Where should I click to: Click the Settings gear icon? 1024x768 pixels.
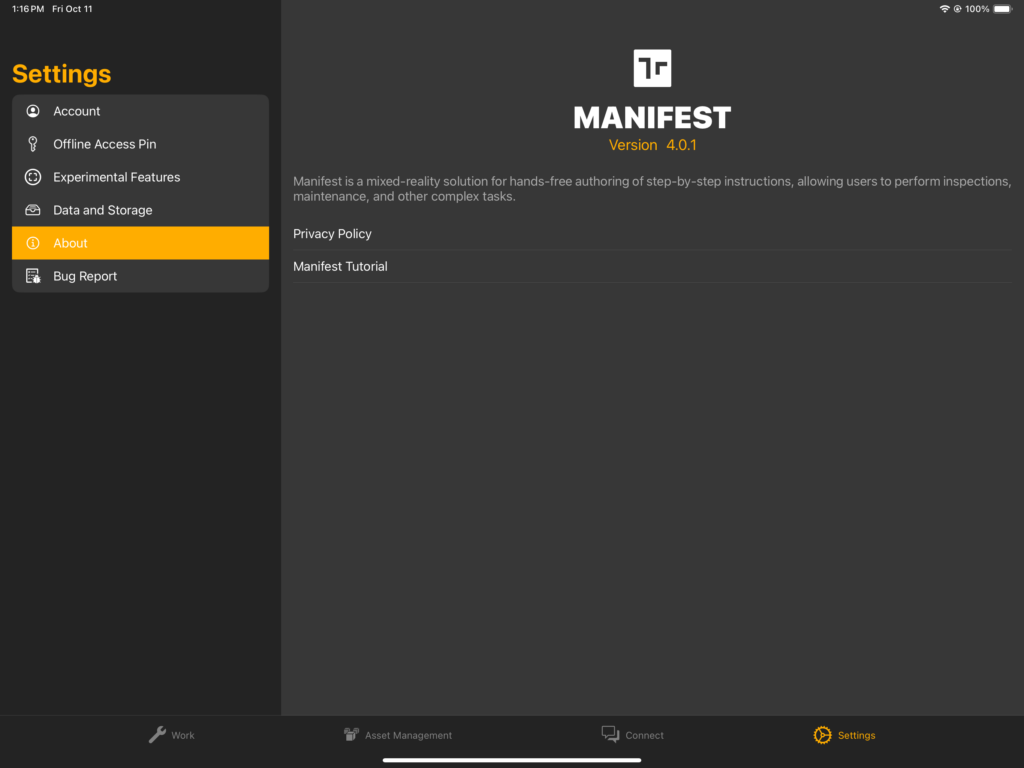(822, 735)
